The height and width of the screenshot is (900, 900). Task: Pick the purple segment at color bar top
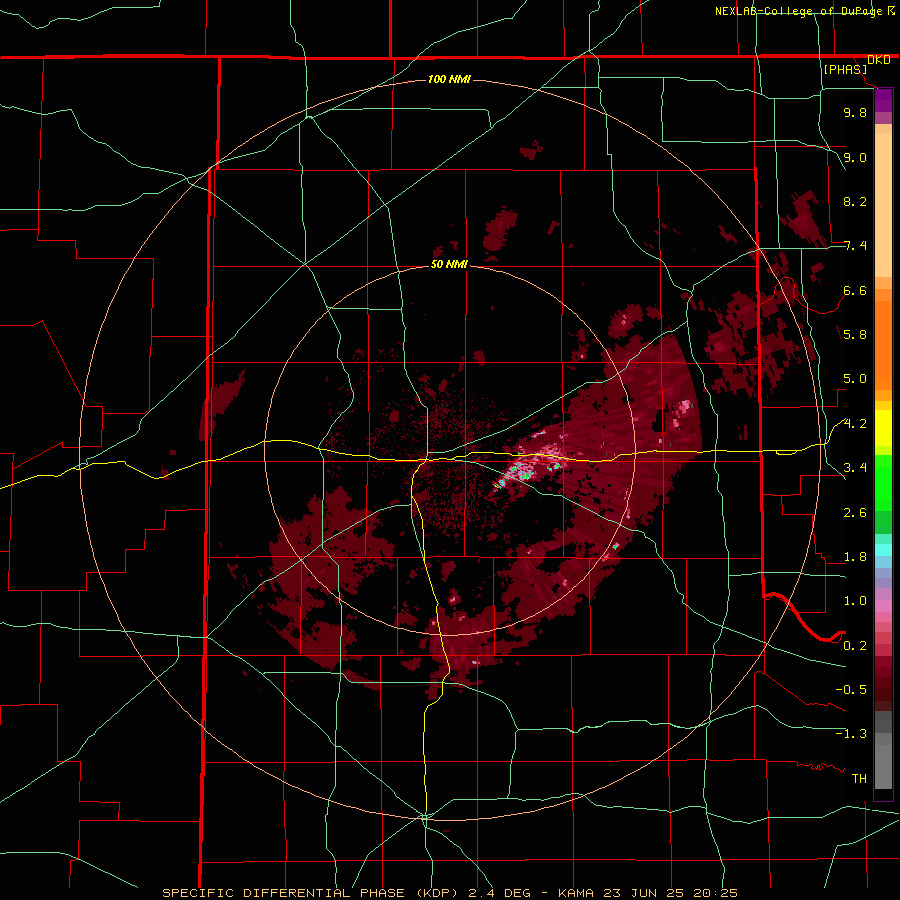[883, 100]
